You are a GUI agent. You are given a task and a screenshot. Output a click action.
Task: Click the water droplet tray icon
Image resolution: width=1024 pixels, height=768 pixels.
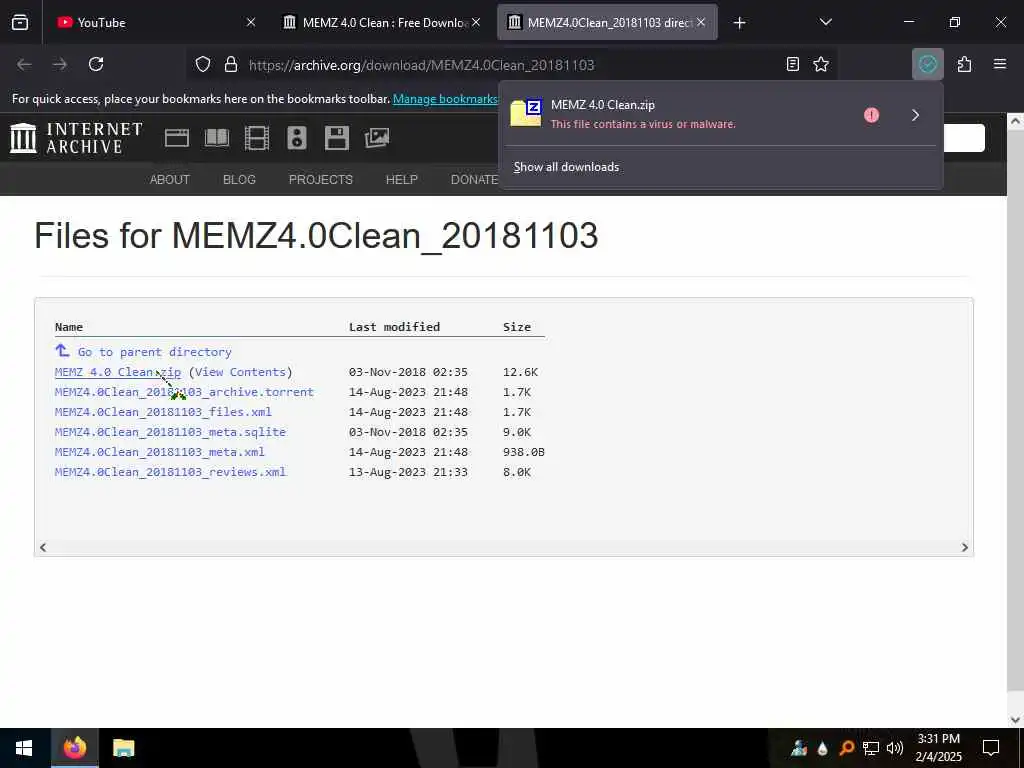[822, 748]
